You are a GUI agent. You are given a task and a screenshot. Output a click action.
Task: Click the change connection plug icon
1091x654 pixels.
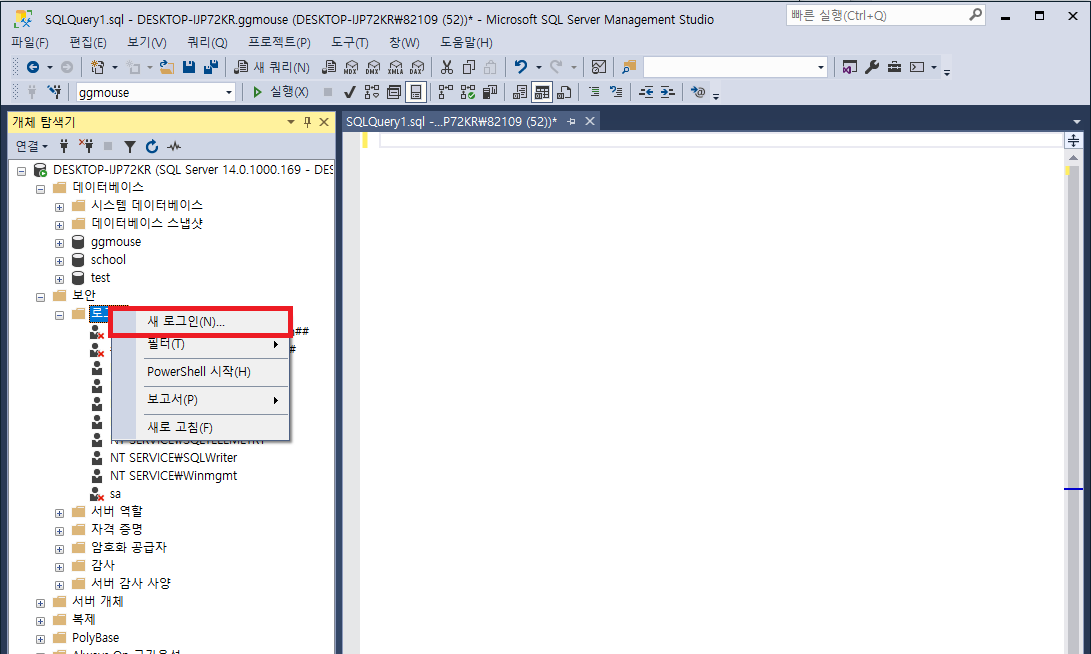[x=54, y=92]
